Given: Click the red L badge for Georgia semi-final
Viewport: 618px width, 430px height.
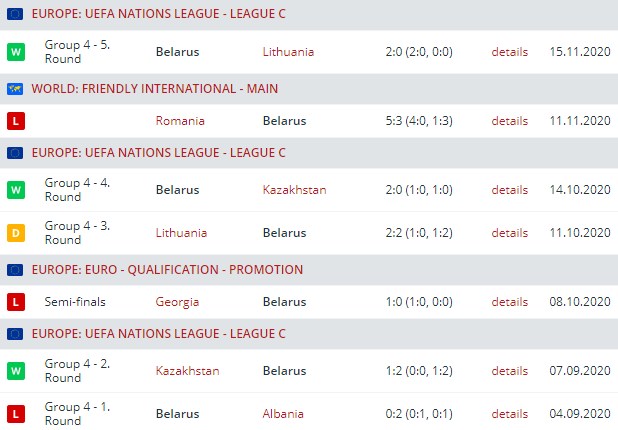Looking at the screenshot, I should click(16, 302).
